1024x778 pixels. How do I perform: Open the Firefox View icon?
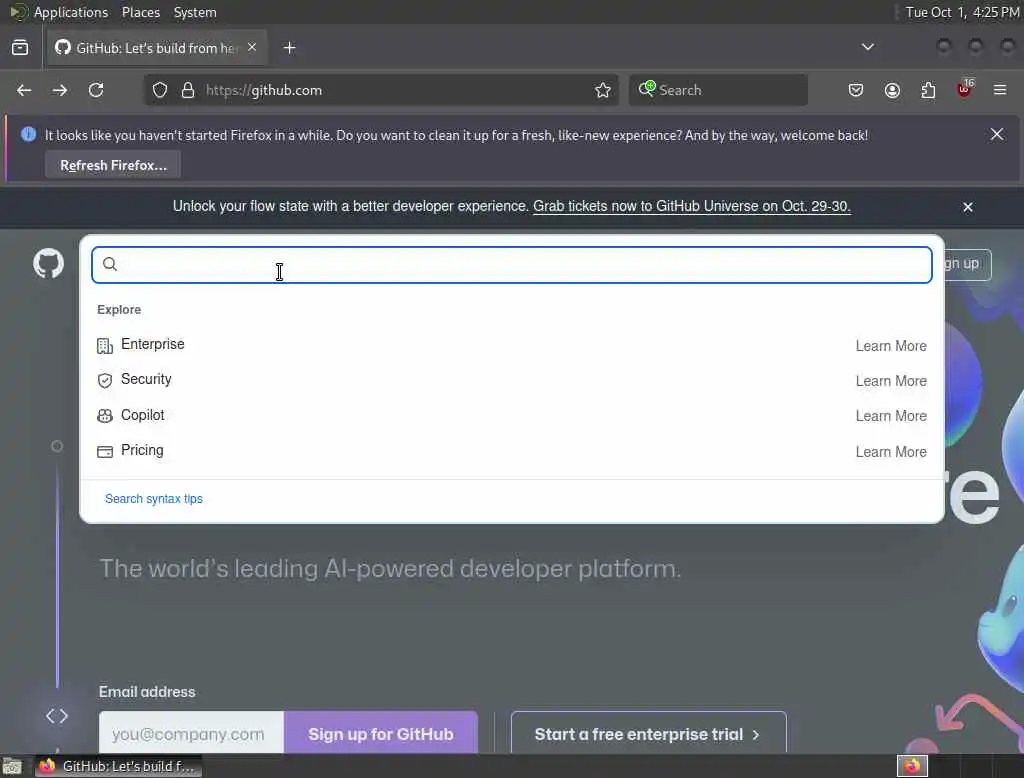click(x=20, y=48)
